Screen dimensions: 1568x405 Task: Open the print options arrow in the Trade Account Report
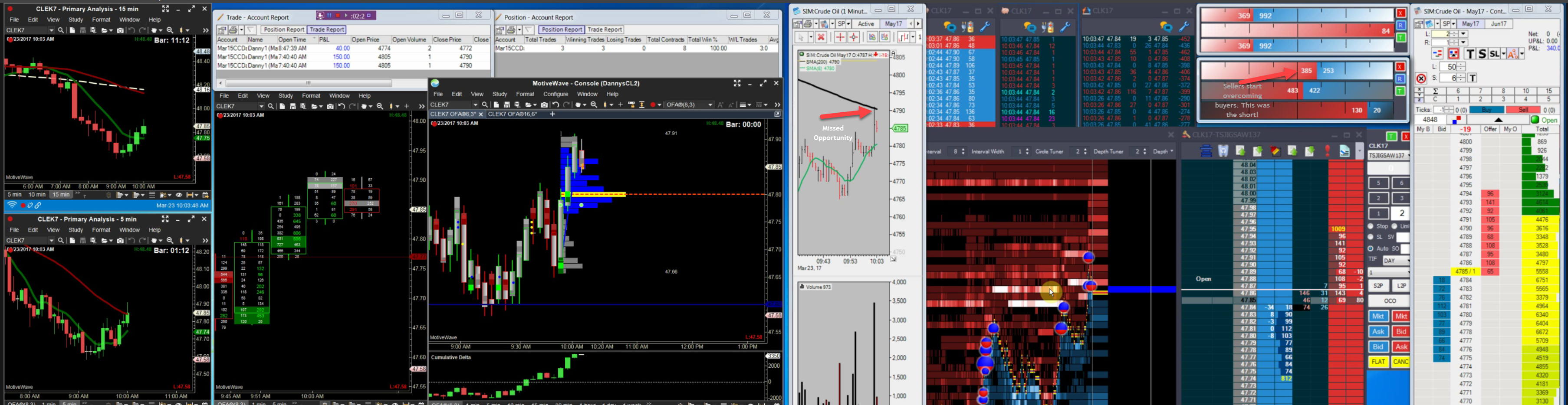[x=242, y=29]
